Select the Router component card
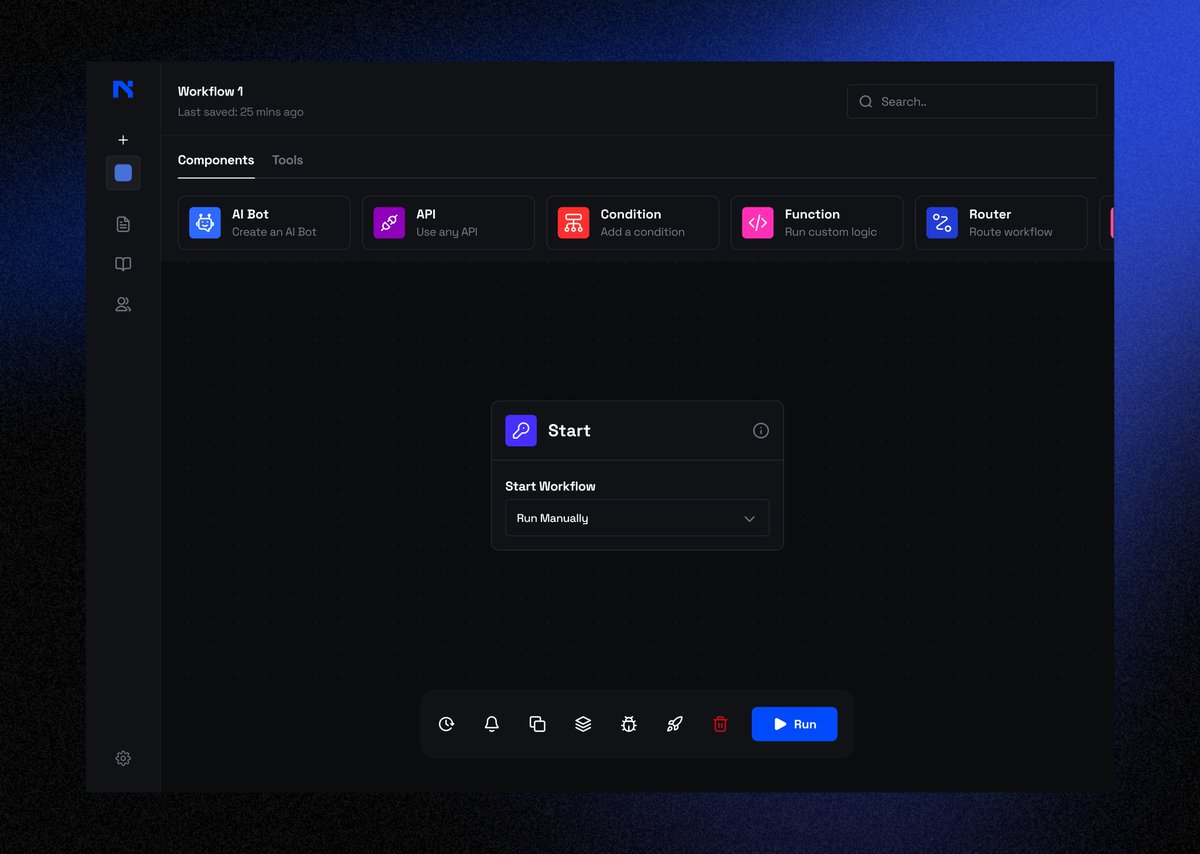Viewport: 1200px width, 854px height. pyautogui.click(x=1001, y=222)
